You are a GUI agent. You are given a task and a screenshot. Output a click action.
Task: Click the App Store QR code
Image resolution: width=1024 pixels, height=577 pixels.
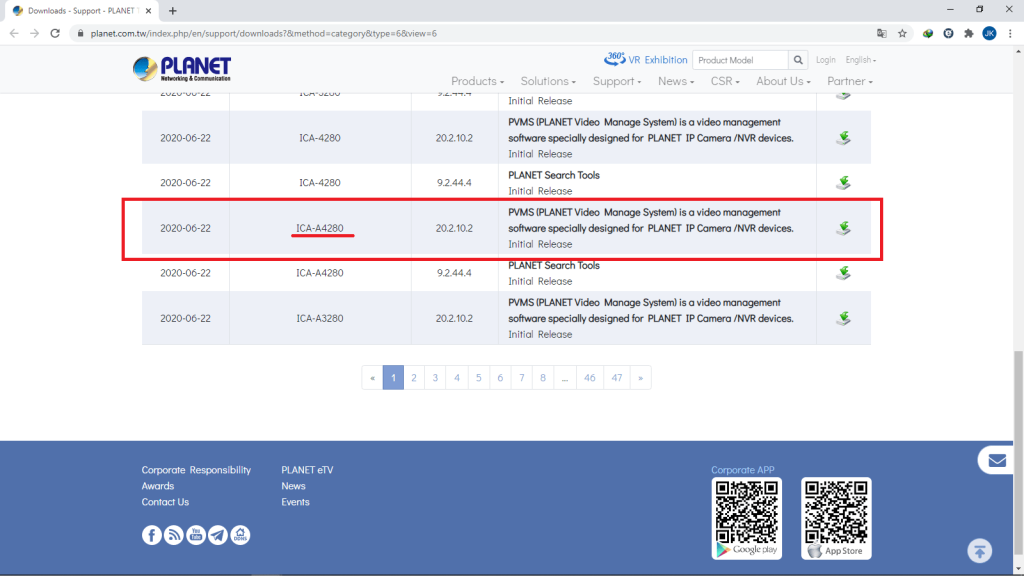(837, 518)
